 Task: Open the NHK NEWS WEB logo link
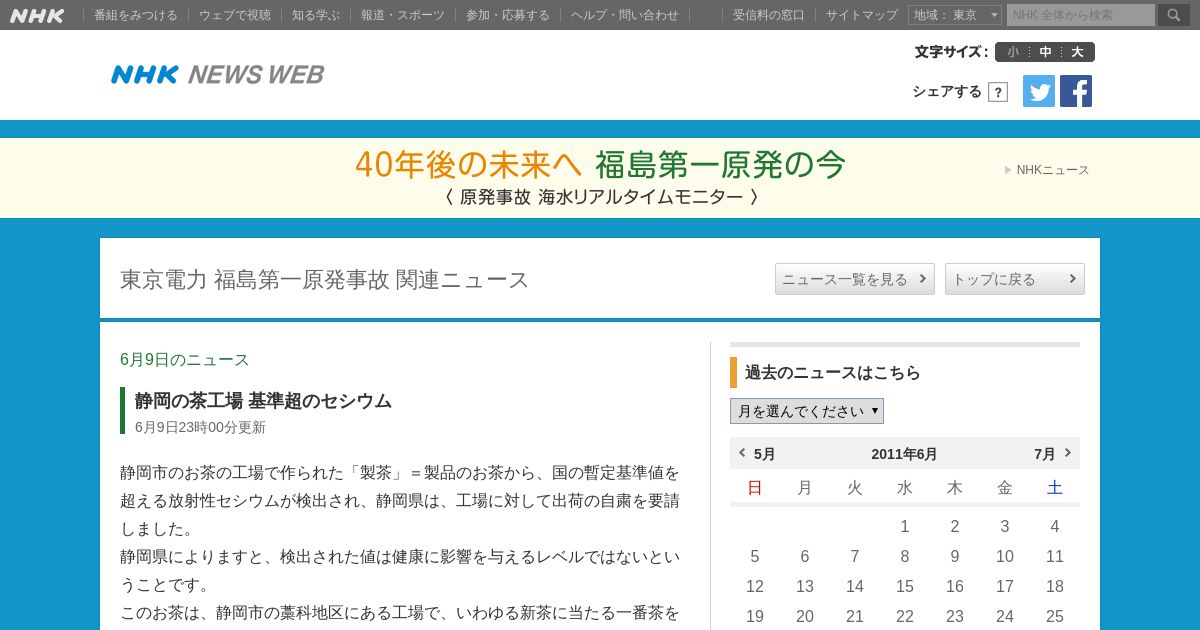(x=217, y=74)
